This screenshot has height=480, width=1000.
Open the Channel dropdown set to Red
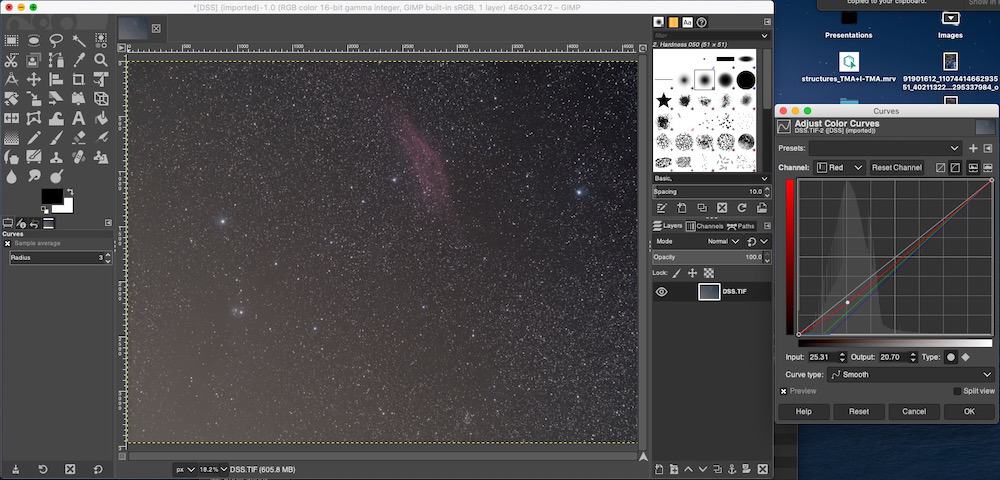[x=840, y=168]
